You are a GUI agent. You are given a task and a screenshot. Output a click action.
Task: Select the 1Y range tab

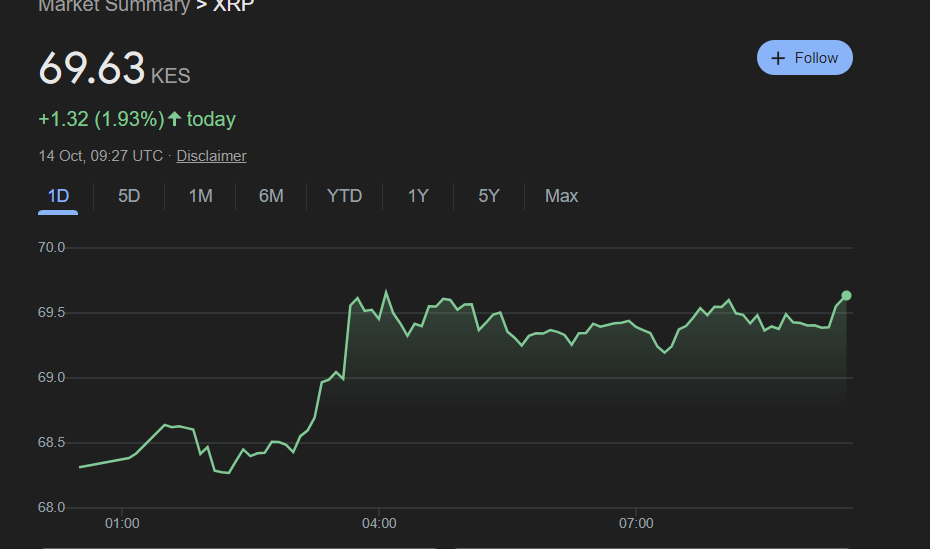(418, 196)
